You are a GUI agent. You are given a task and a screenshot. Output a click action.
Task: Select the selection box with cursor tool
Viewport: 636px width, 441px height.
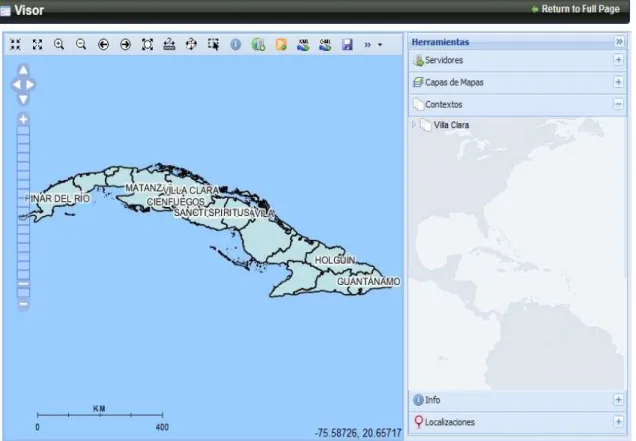[x=213, y=44]
